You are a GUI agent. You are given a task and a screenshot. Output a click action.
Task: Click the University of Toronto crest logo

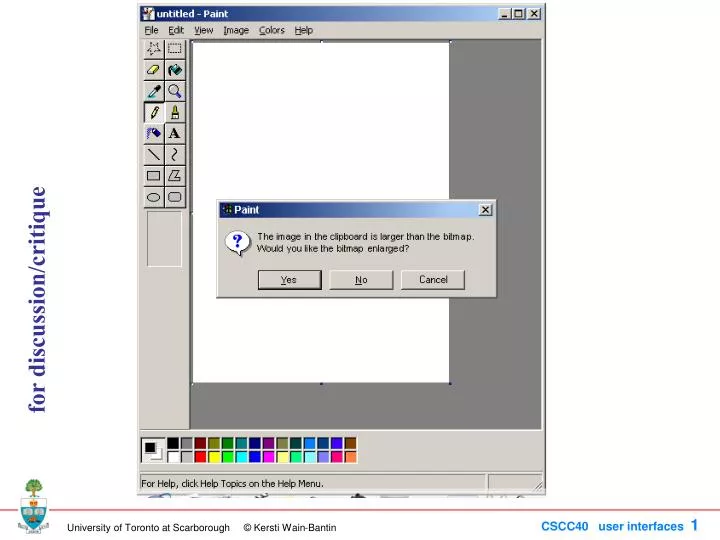point(34,506)
